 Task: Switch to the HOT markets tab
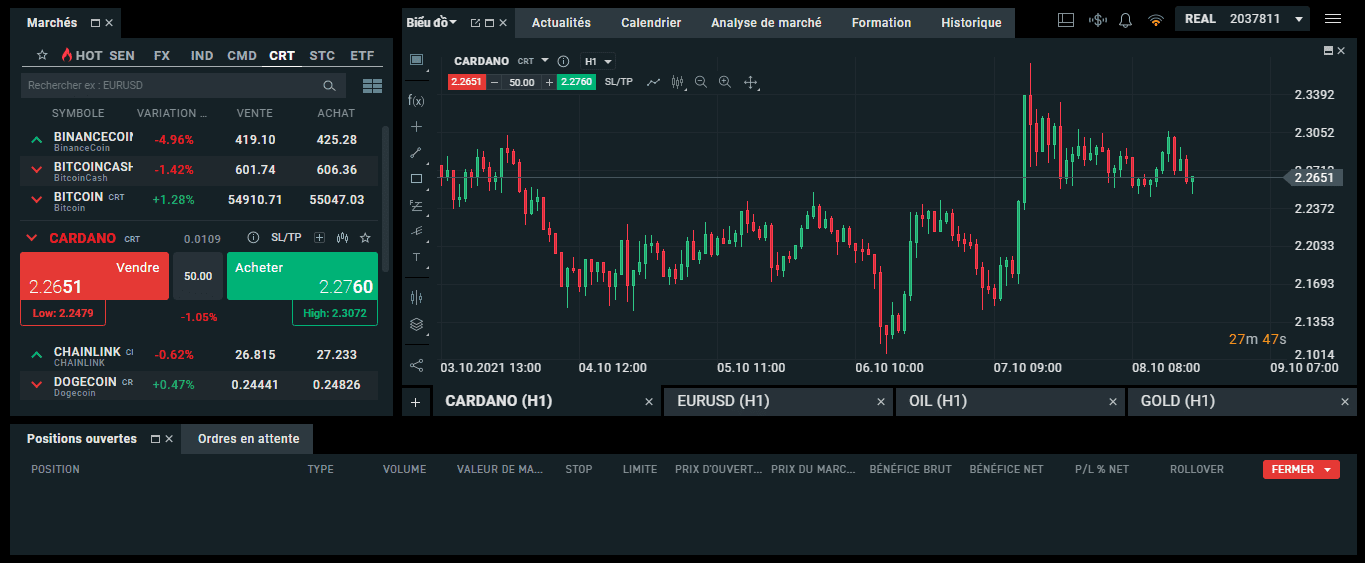pos(80,55)
